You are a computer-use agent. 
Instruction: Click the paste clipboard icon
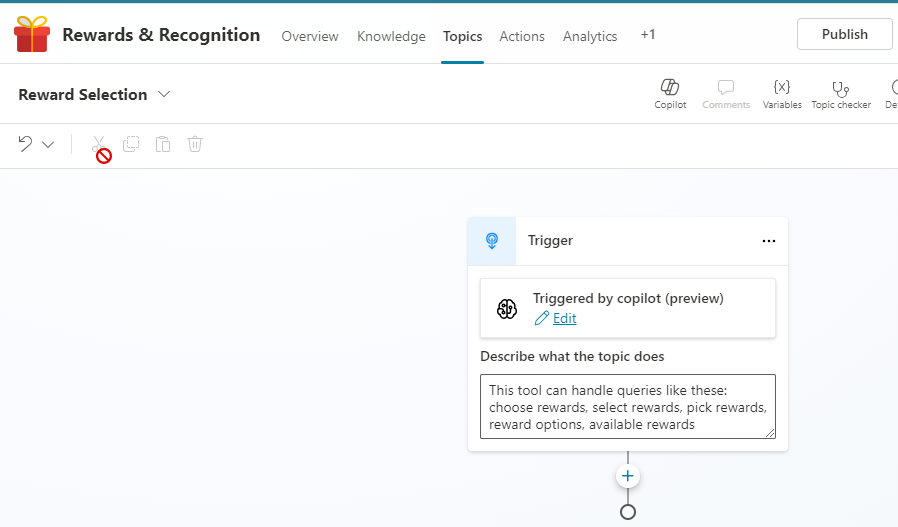(163, 144)
